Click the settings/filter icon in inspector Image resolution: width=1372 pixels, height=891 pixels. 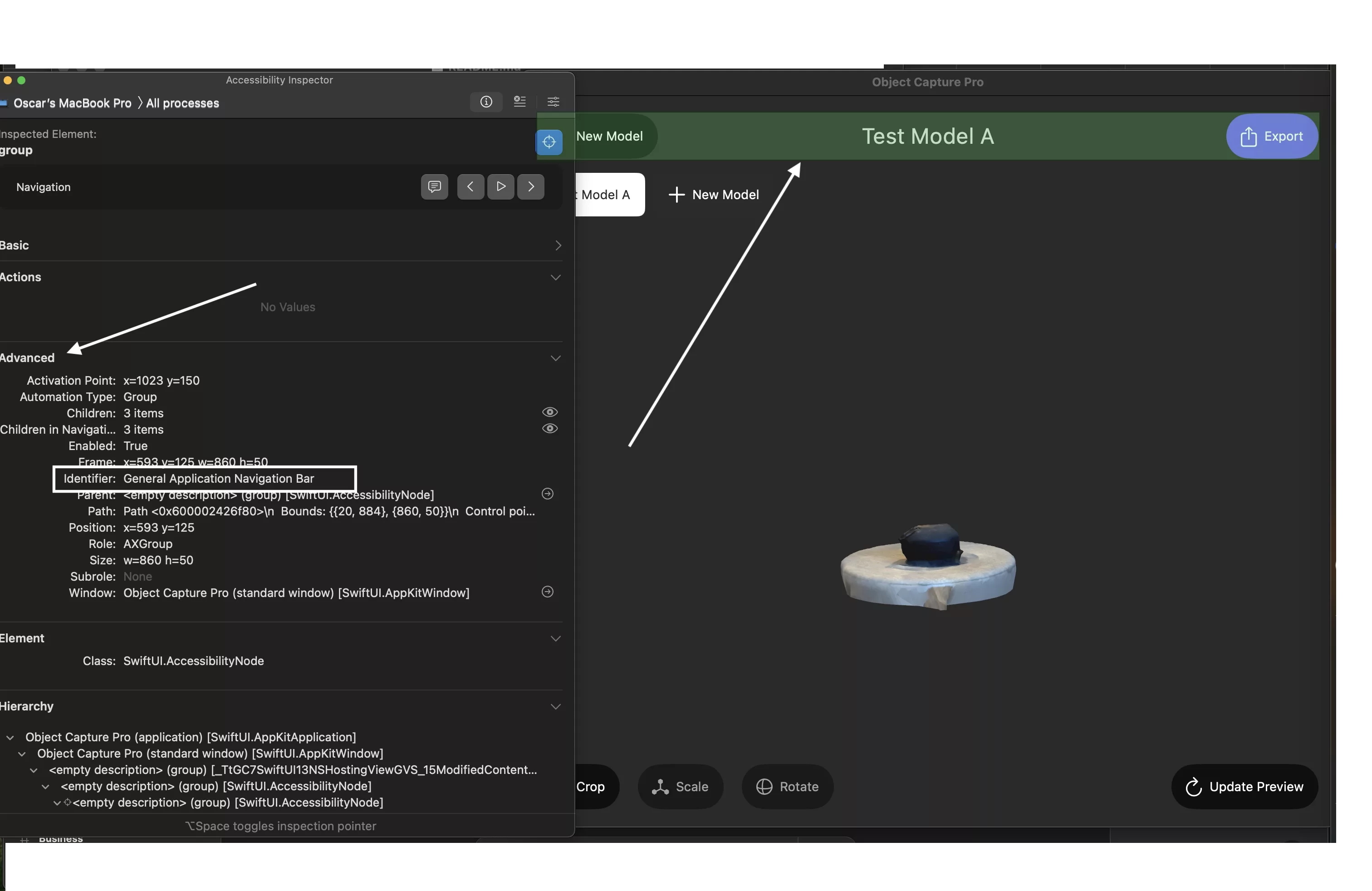[553, 102]
